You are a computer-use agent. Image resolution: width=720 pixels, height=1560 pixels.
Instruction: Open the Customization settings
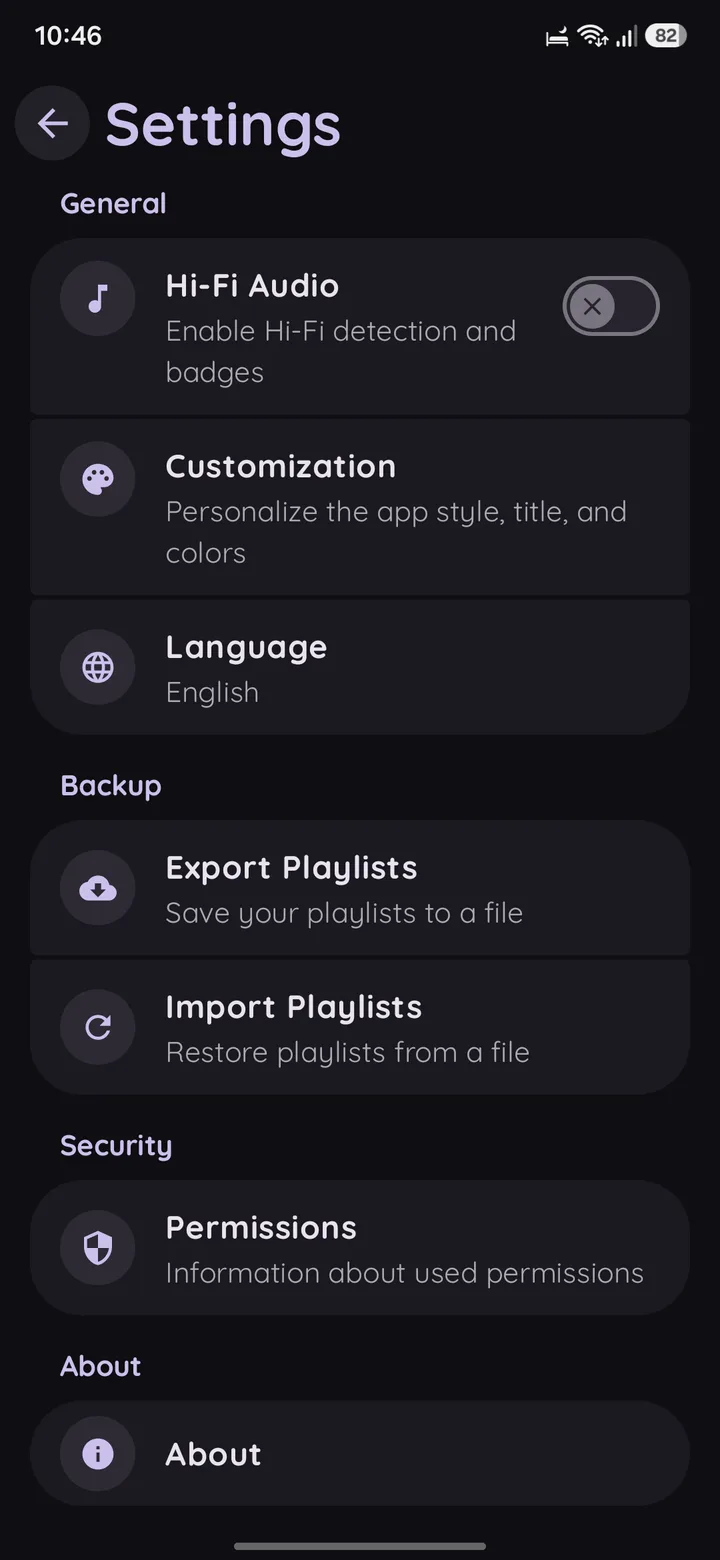[x=360, y=507]
